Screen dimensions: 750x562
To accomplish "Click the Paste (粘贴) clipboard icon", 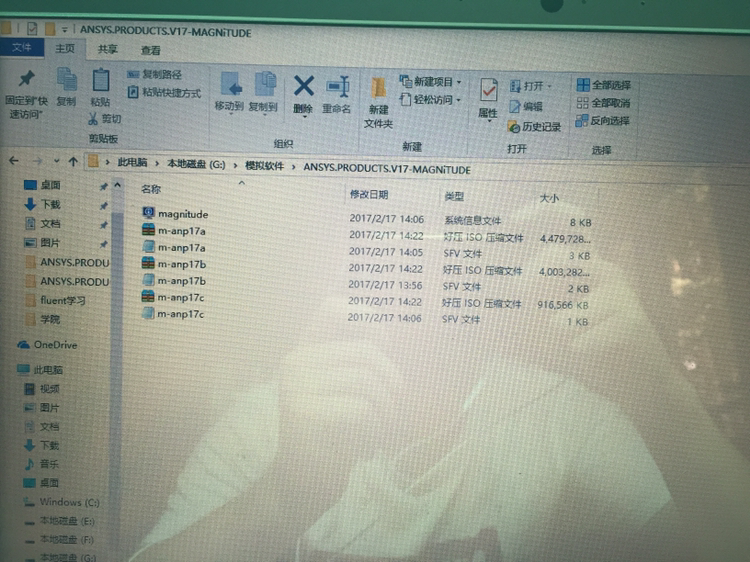I will [100, 80].
